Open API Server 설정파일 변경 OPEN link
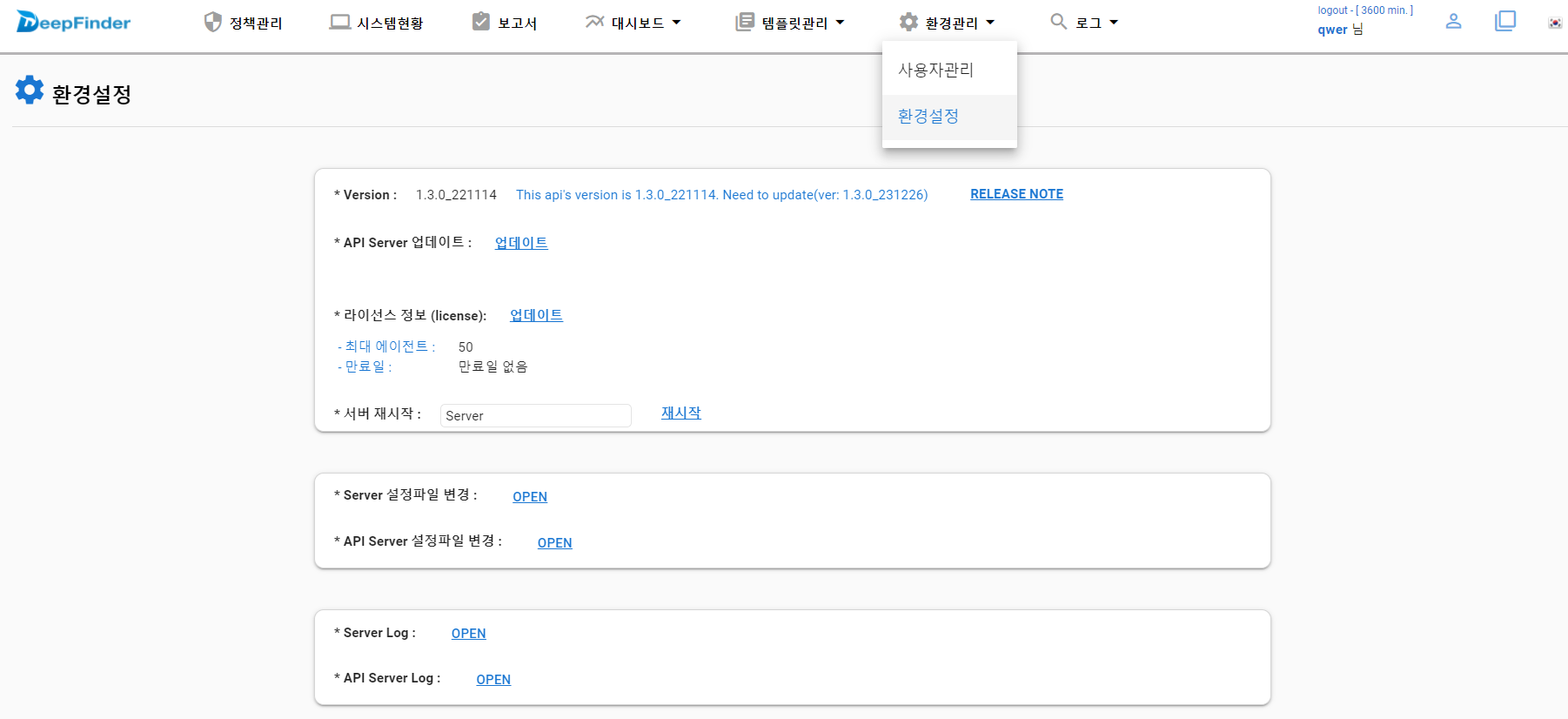Screen dimensions: 1568x719 (554, 543)
